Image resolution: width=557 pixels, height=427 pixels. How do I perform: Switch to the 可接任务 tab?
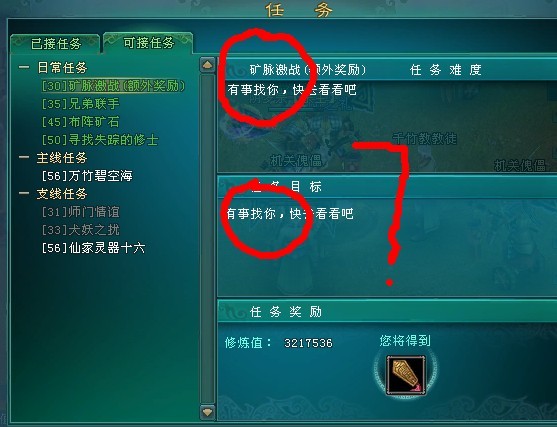coord(148,43)
